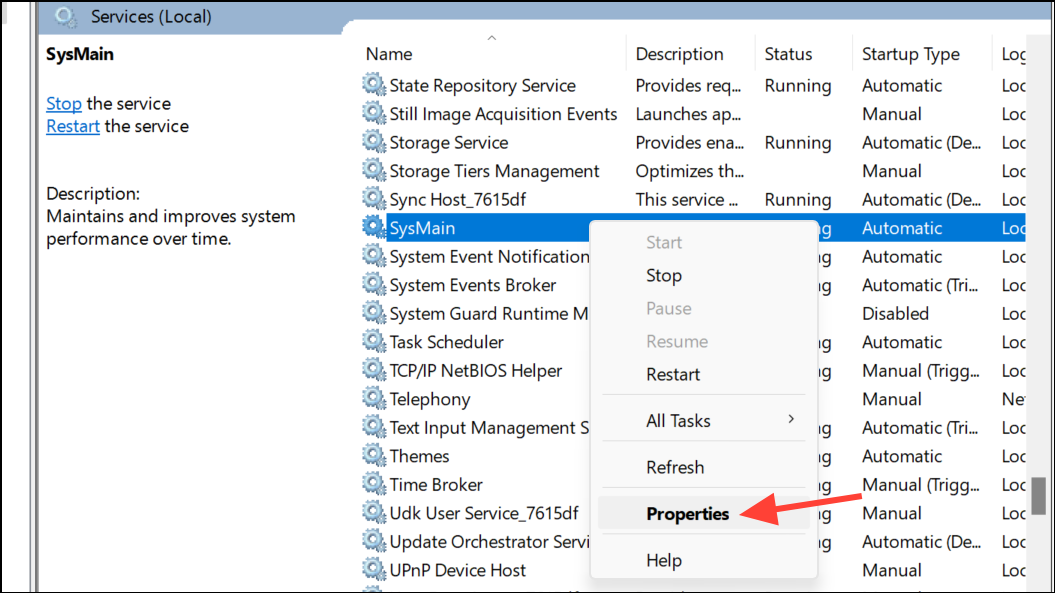Click the gear icon beside Telephony

373,398
